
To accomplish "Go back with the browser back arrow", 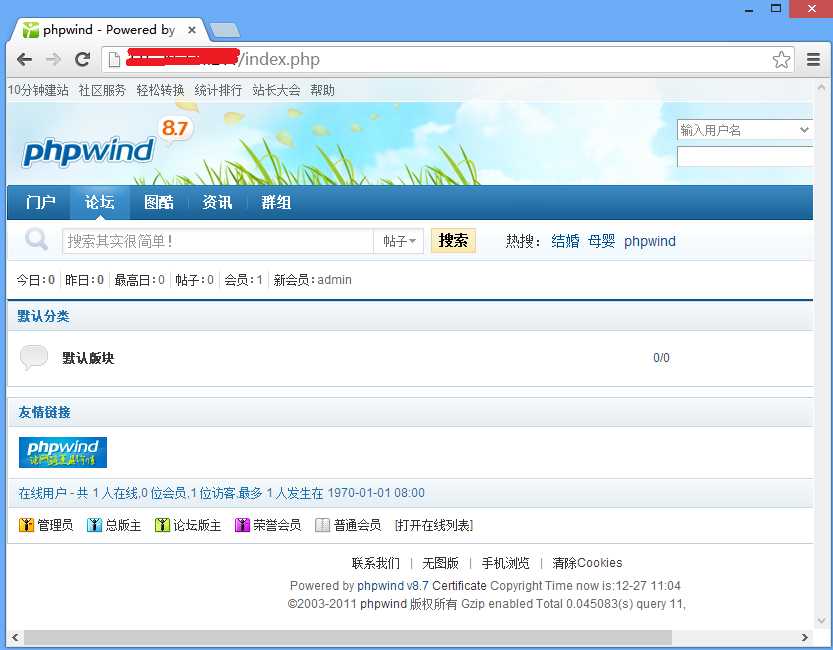I will click(x=24, y=59).
